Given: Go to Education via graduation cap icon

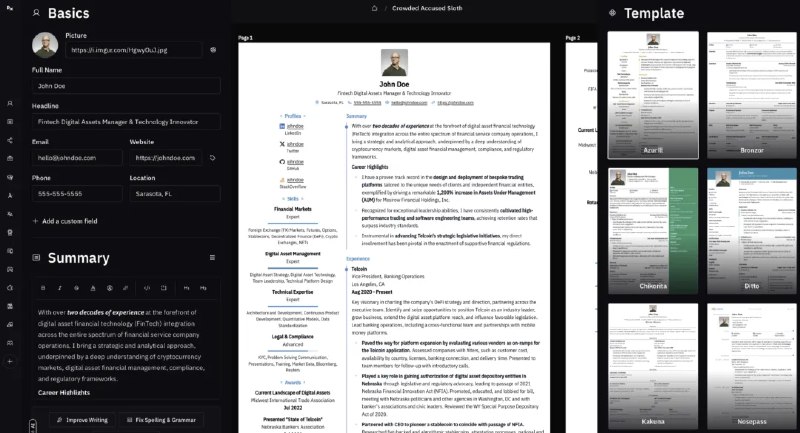Looking at the screenshot, I should pyautogui.click(x=10, y=177).
